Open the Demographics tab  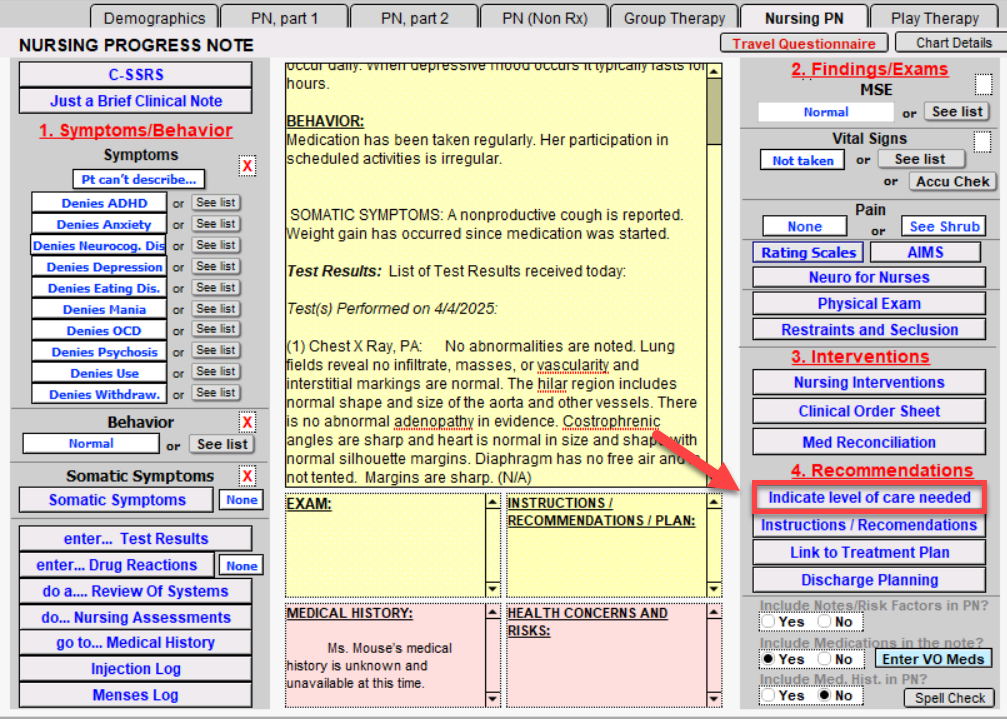coord(154,18)
